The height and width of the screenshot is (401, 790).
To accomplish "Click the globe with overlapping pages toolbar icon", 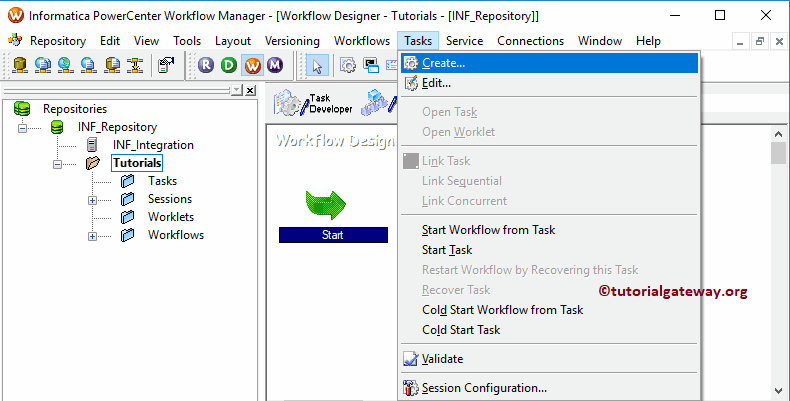I will click(42, 65).
